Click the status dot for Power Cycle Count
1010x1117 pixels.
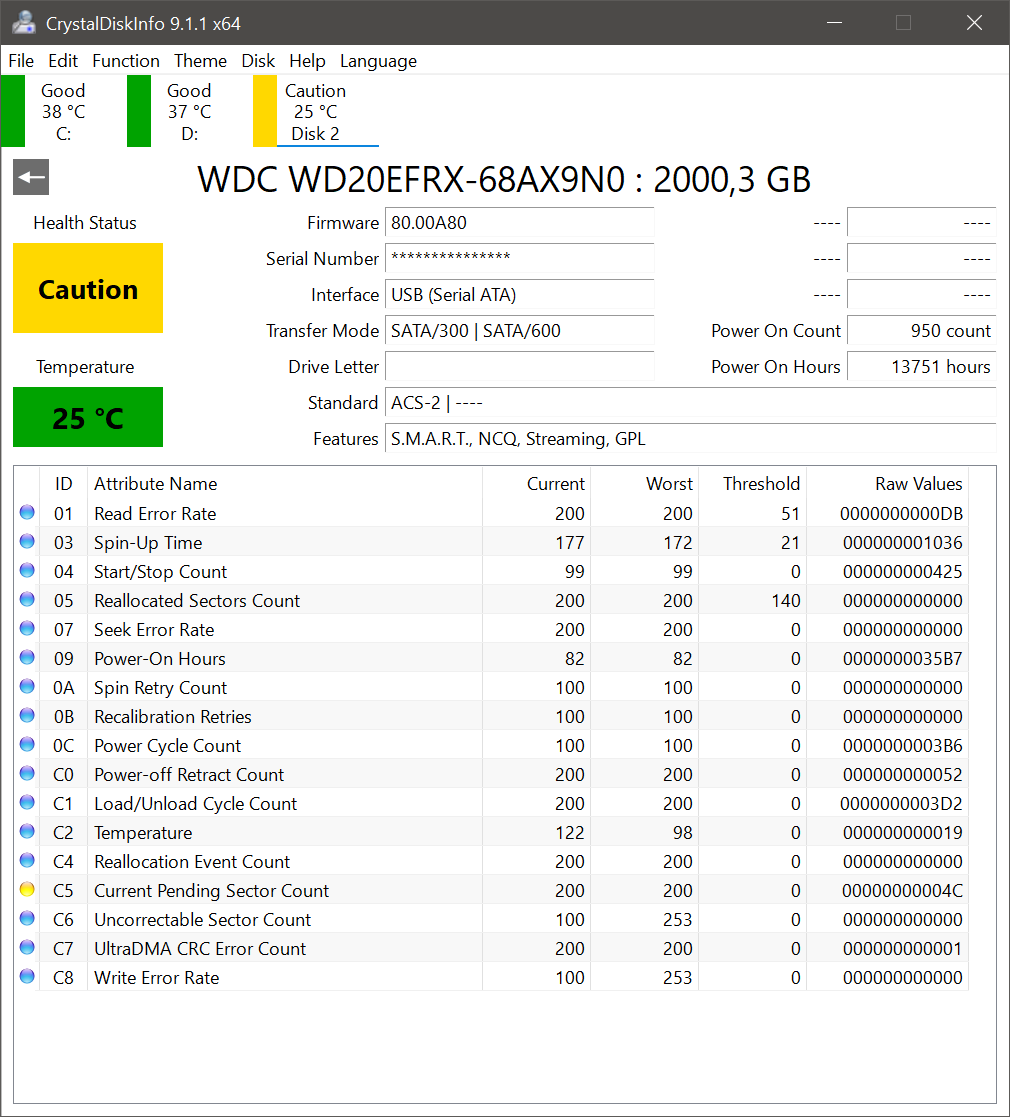[27, 744]
